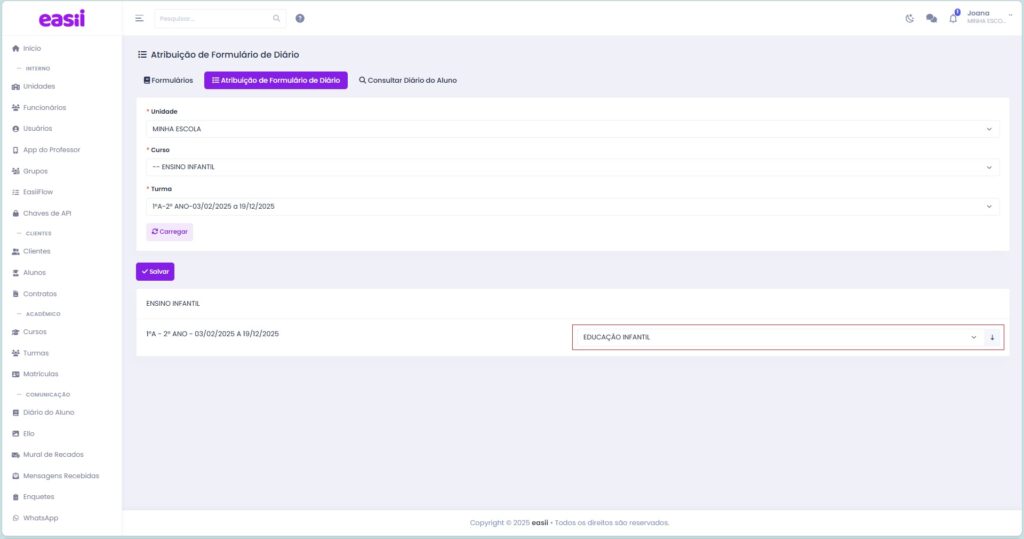Click the Pesquisar search field
Image resolution: width=1024 pixels, height=539 pixels.
pos(212,18)
